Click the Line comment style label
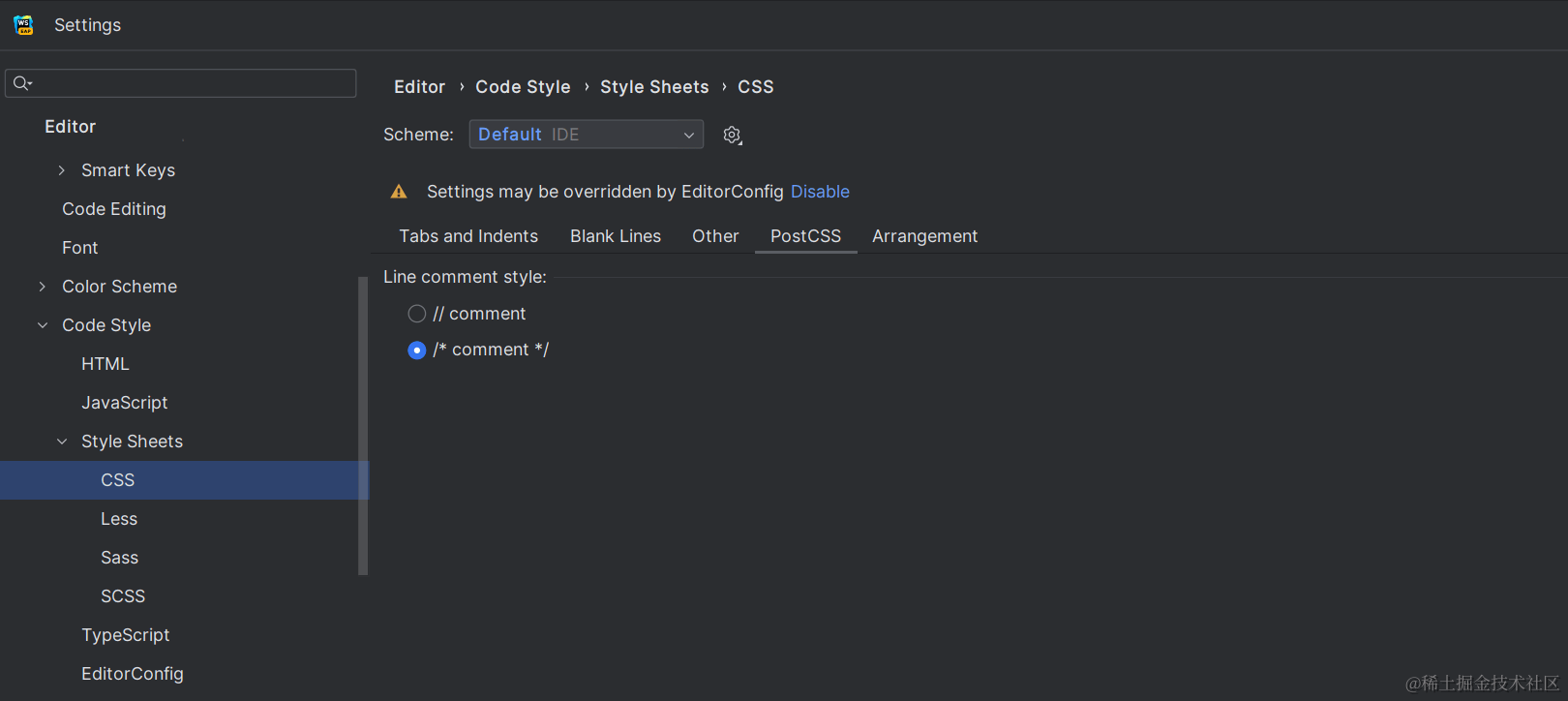The image size is (1568, 701). (x=465, y=277)
